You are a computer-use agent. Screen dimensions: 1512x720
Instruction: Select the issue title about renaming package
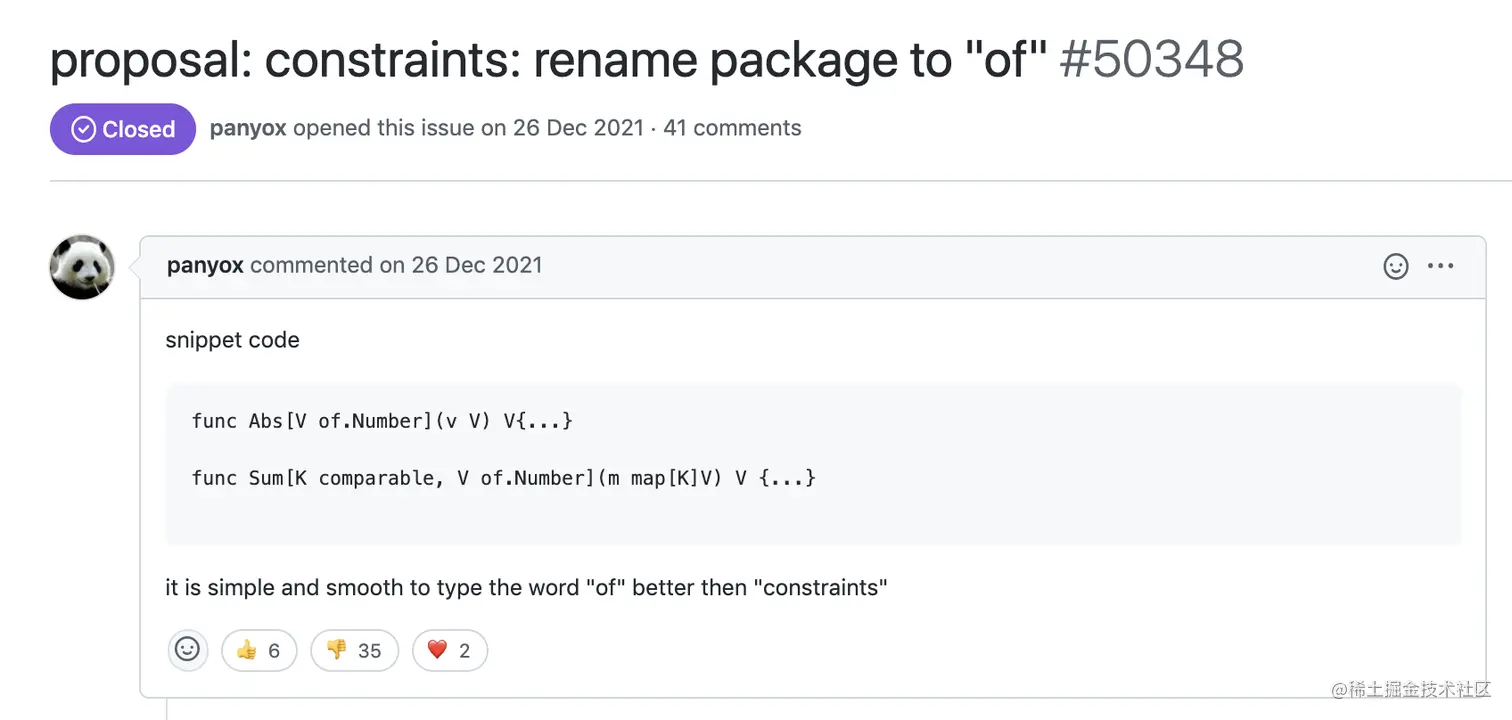[549, 60]
